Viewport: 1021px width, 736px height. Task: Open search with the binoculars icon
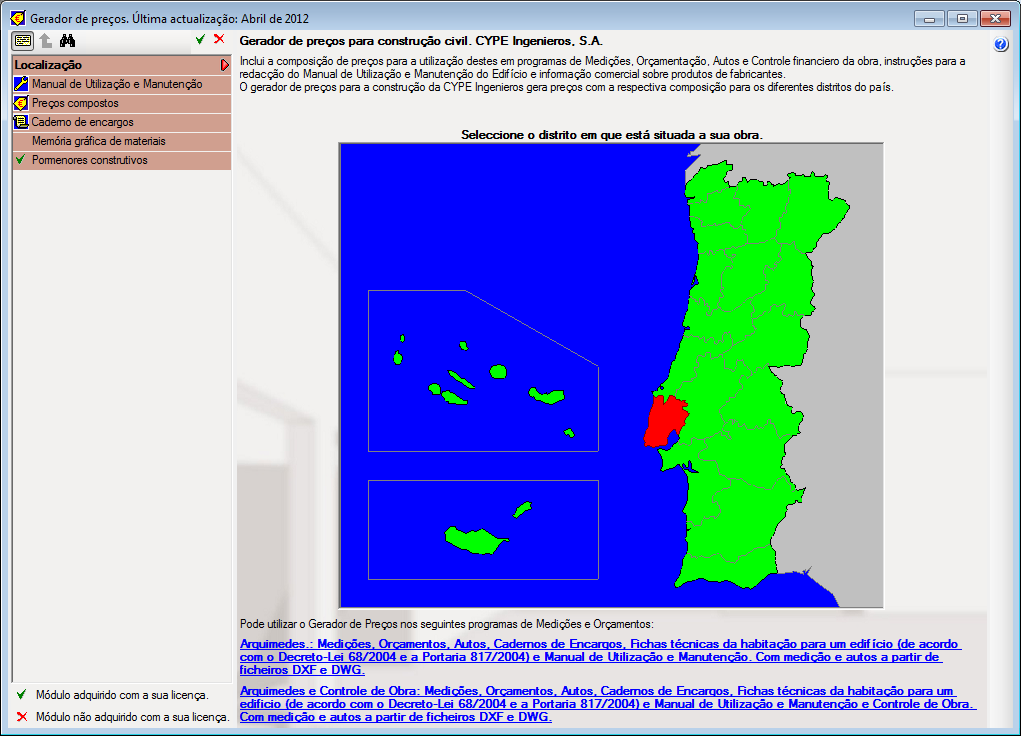(67, 41)
